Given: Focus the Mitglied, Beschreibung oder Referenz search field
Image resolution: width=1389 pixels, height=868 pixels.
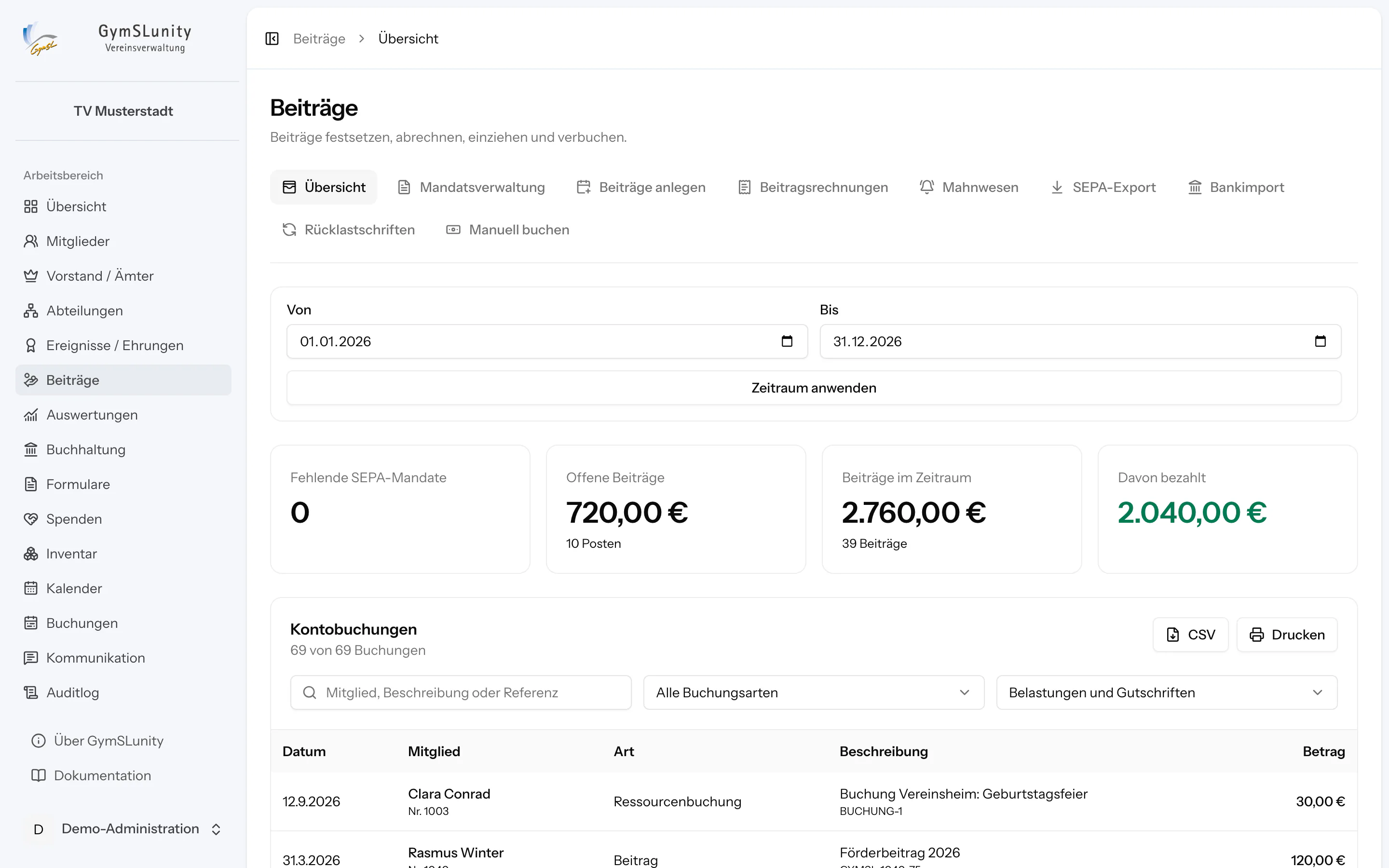Looking at the screenshot, I should click(x=460, y=692).
